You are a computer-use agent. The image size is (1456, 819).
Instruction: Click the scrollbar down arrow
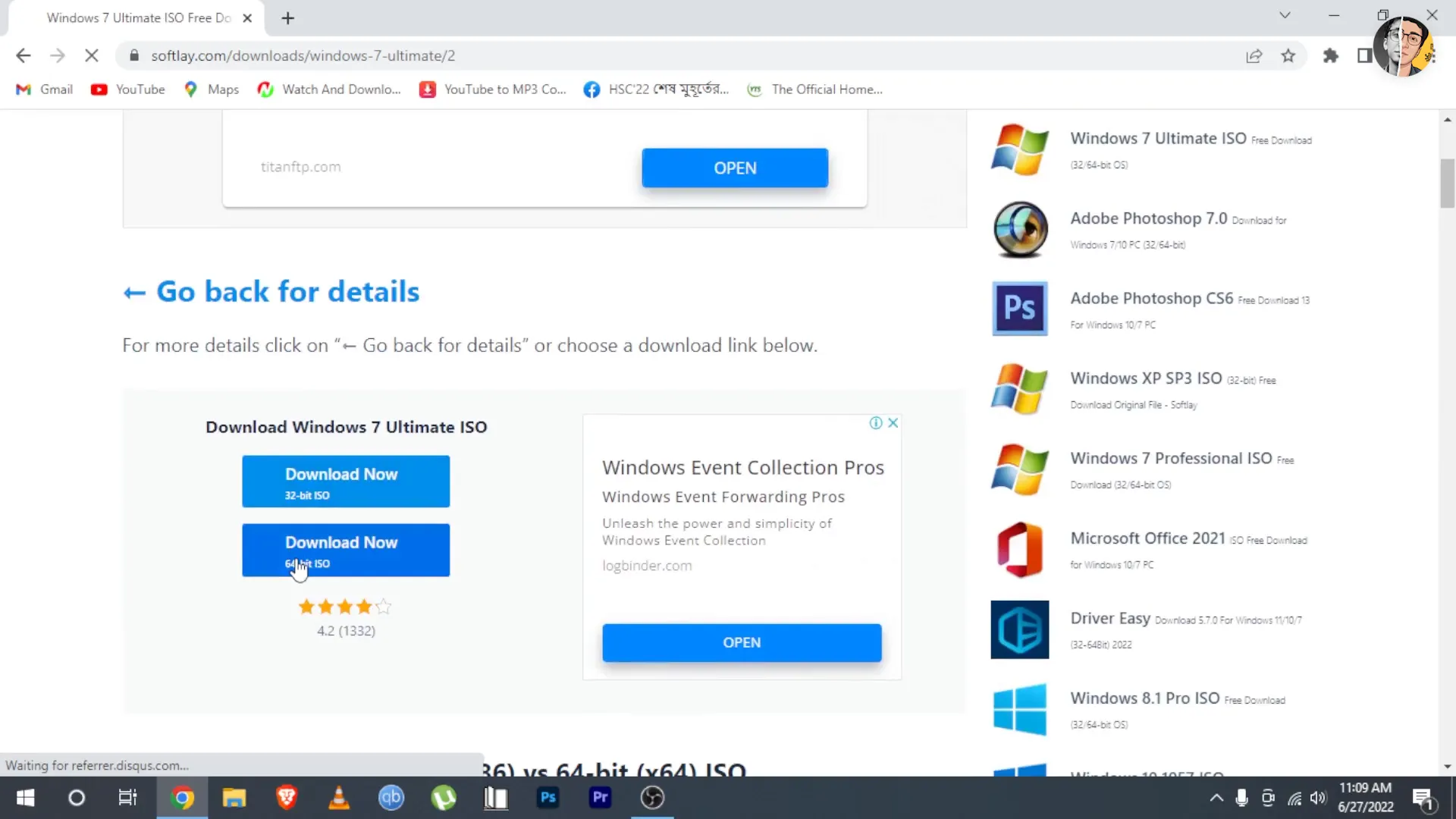click(x=1447, y=767)
